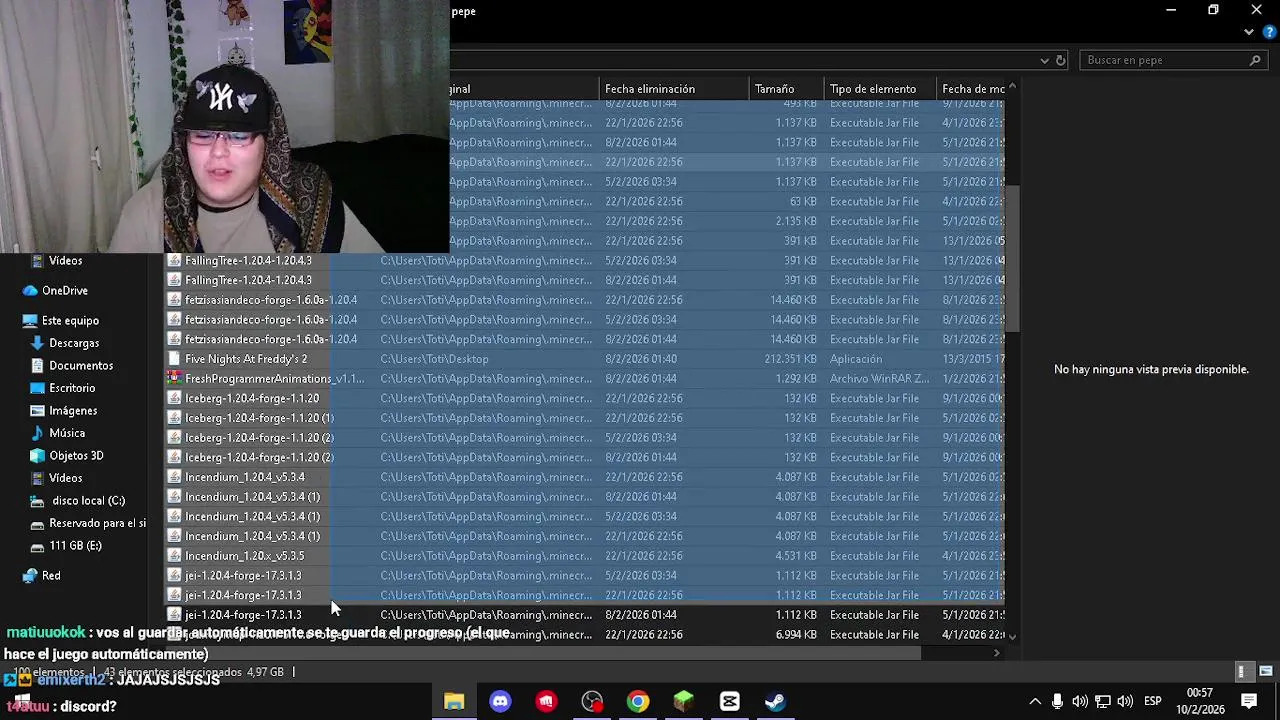1280x720 pixels.
Task: Open the Música folder
Action: click(x=67, y=433)
